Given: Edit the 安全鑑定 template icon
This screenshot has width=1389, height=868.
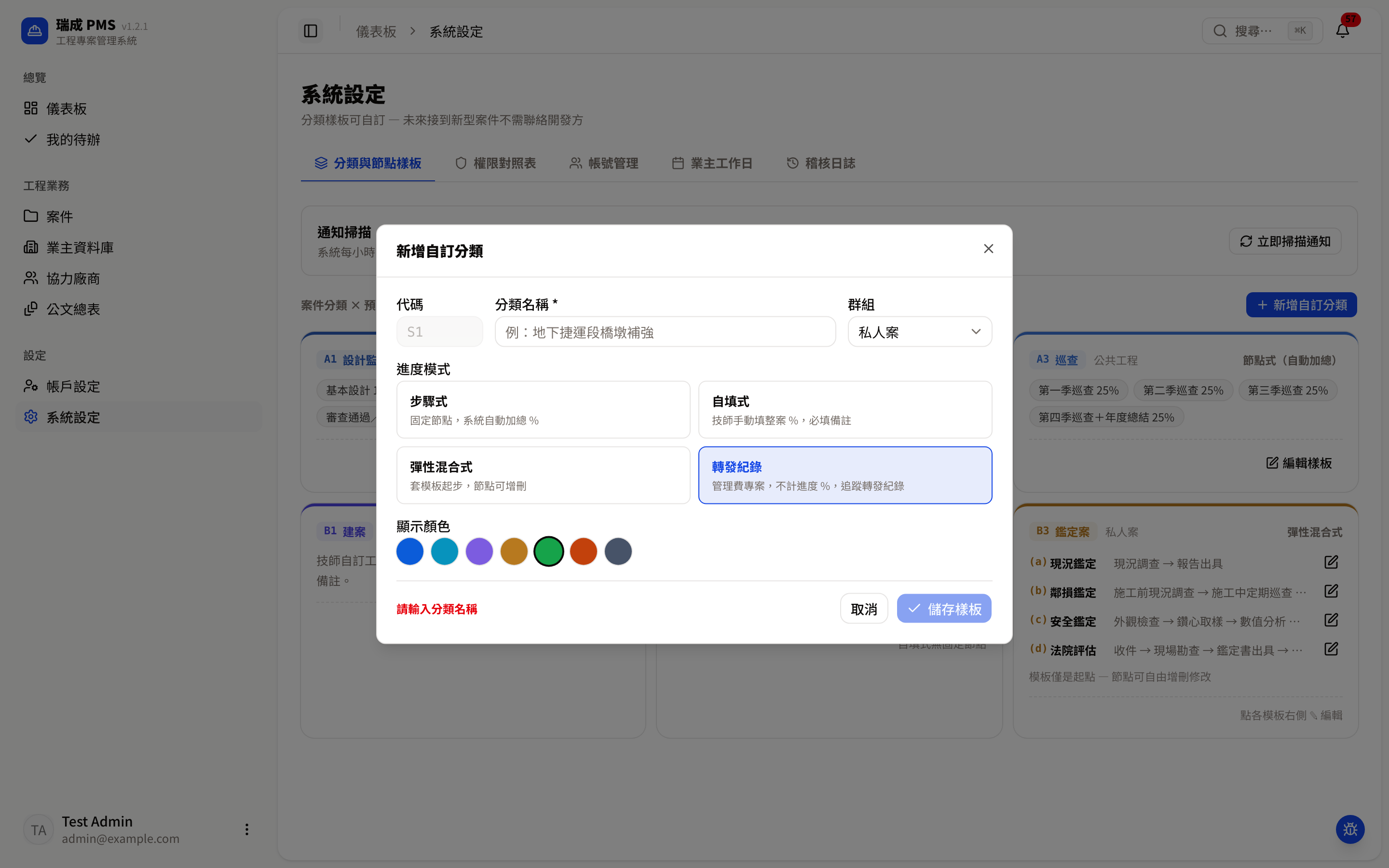Looking at the screenshot, I should [x=1331, y=621].
